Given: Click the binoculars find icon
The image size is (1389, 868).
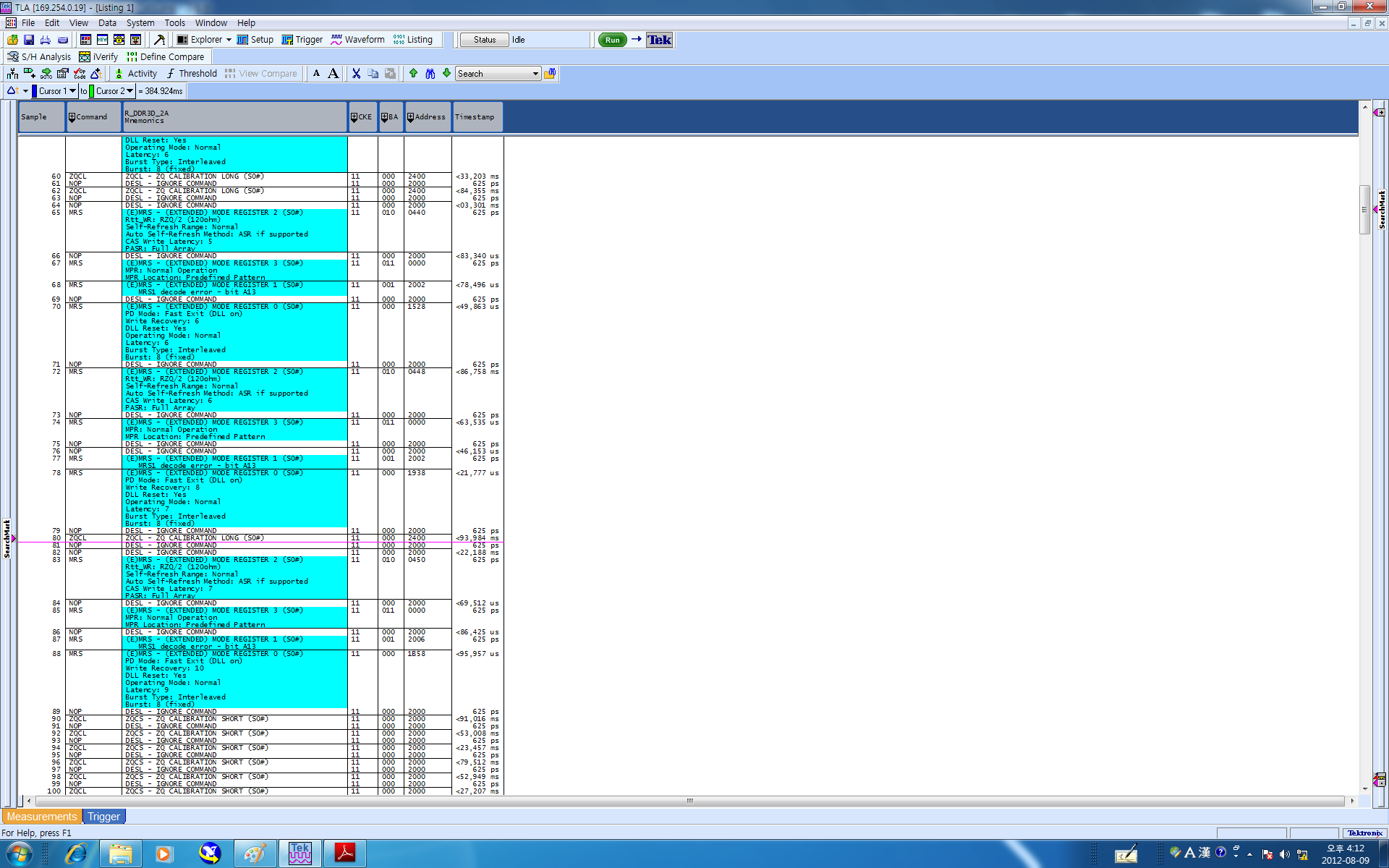Looking at the screenshot, I should [430, 74].
